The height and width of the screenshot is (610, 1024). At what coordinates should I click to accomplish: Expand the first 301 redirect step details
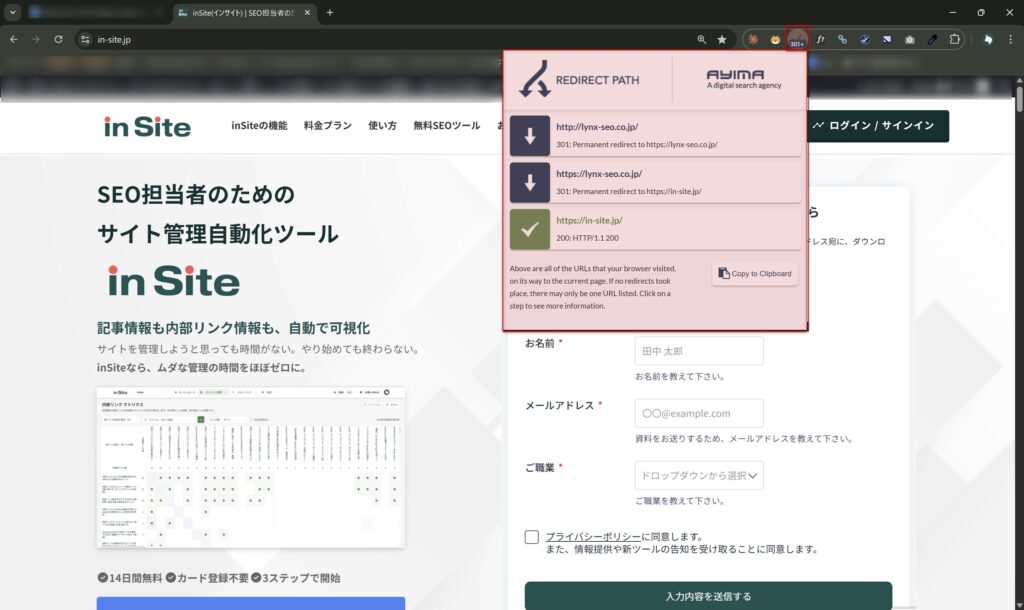pyautogui.click(x=654, y=135)
